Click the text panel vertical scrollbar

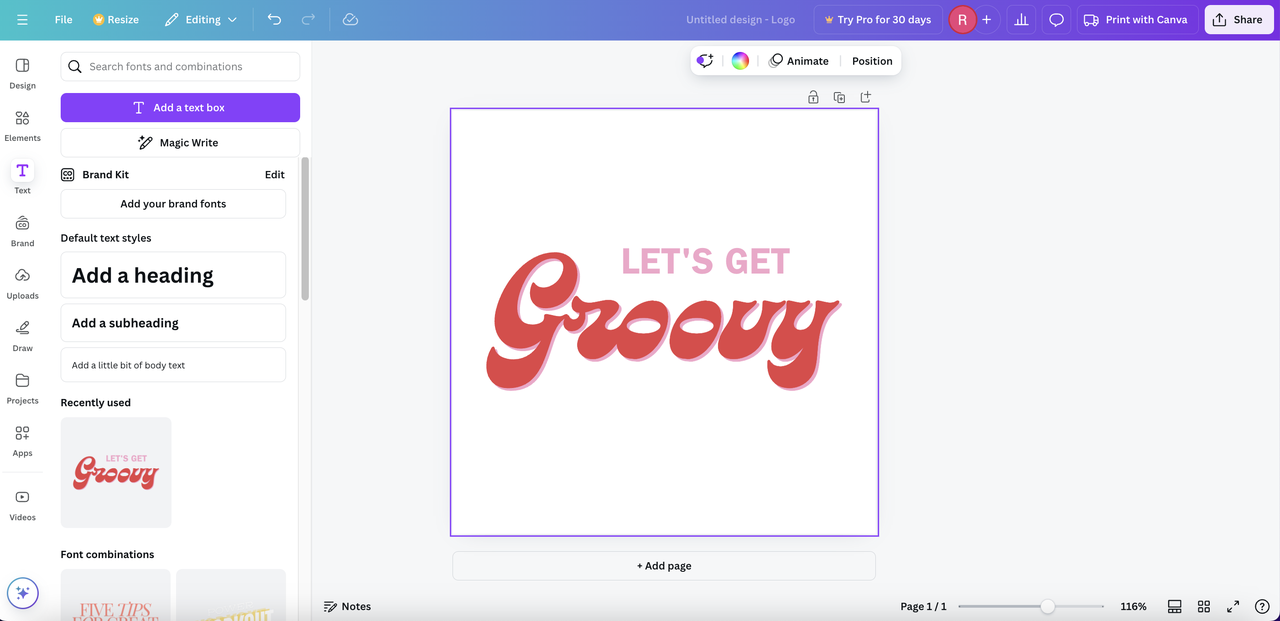point(305,228)
